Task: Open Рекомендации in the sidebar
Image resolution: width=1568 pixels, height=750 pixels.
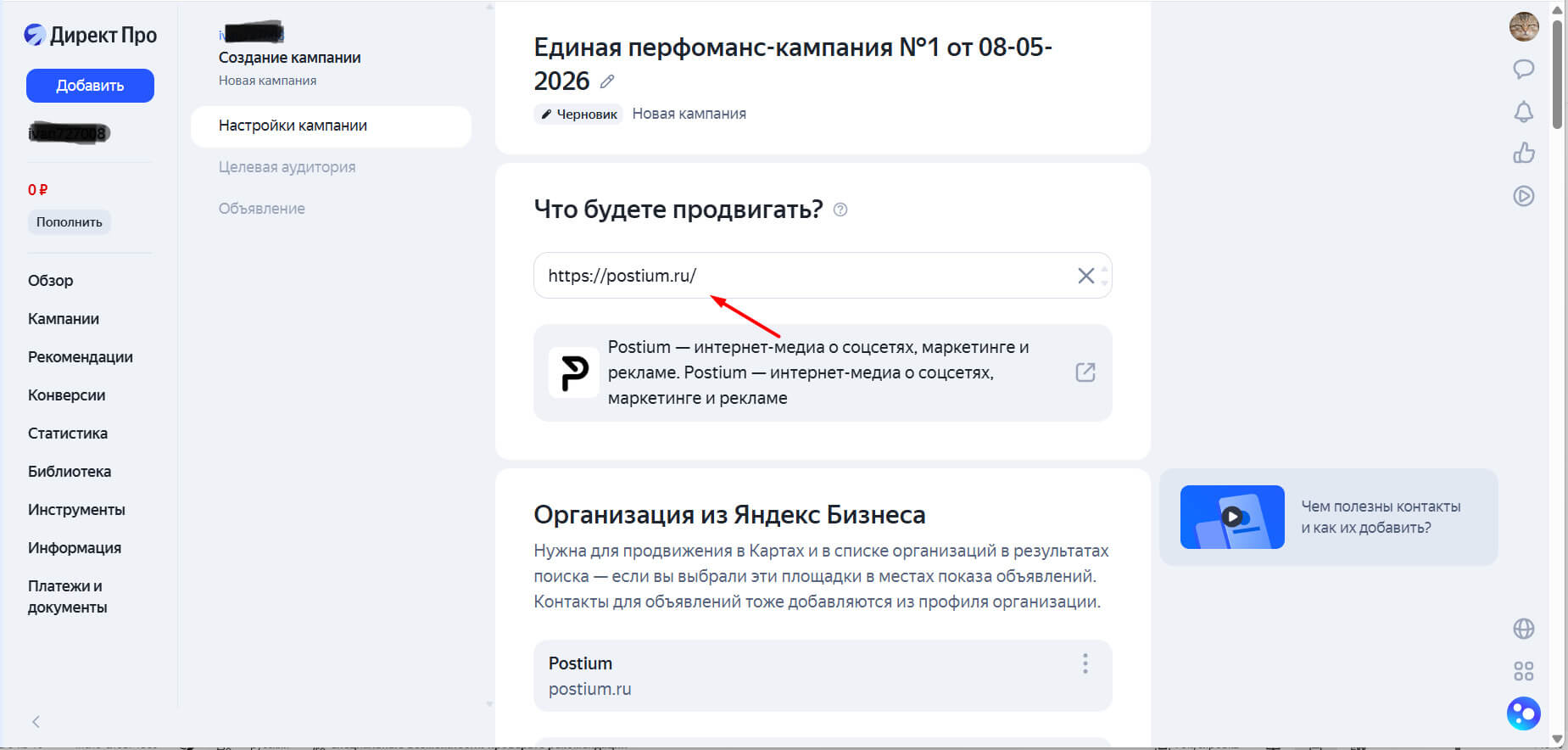Action: tap(81, 357)
